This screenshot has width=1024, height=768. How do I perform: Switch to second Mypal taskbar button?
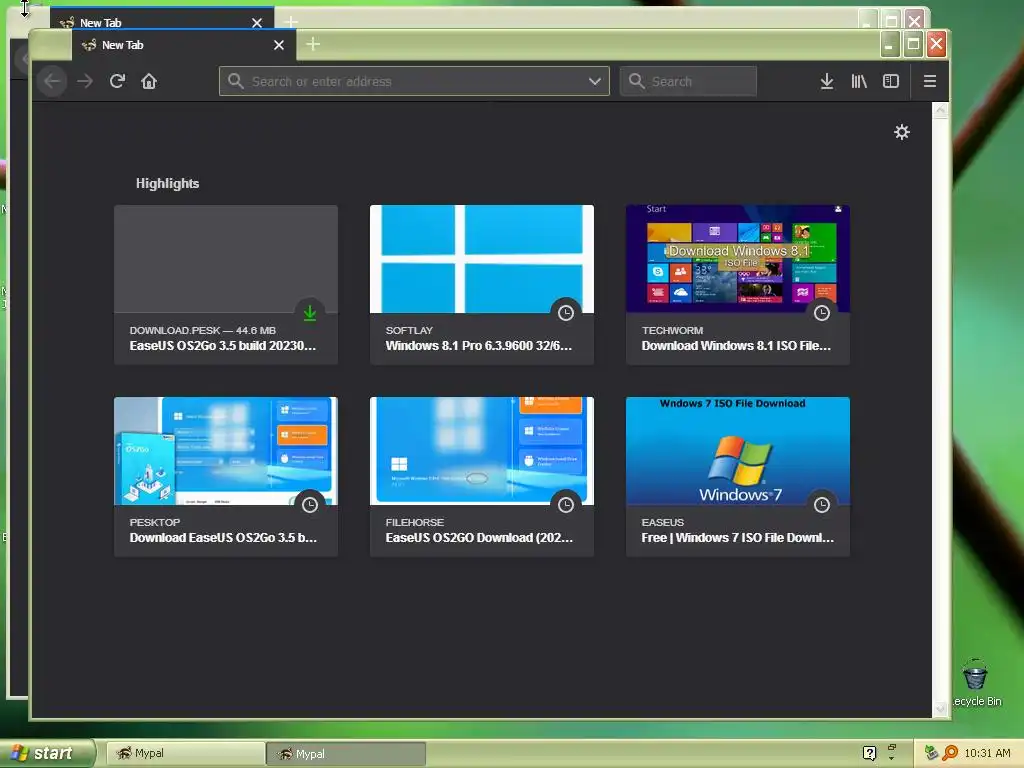click(346, 754)
